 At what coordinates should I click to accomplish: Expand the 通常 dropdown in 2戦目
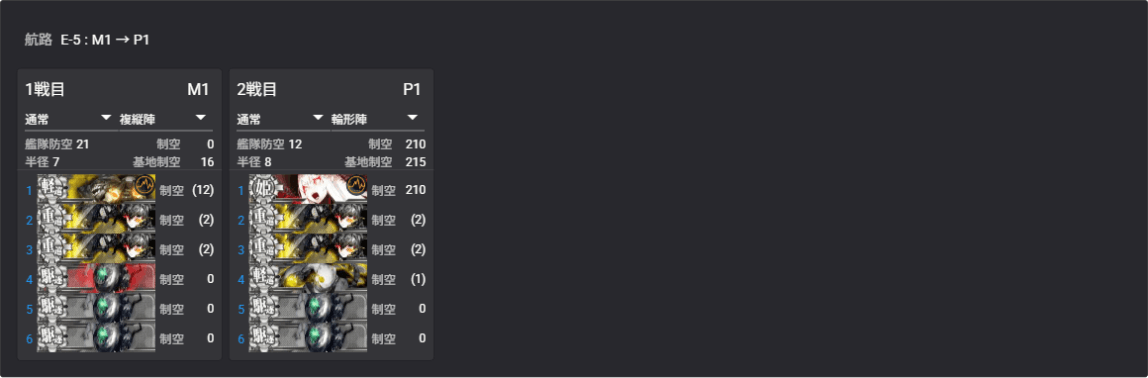[280, 119]
